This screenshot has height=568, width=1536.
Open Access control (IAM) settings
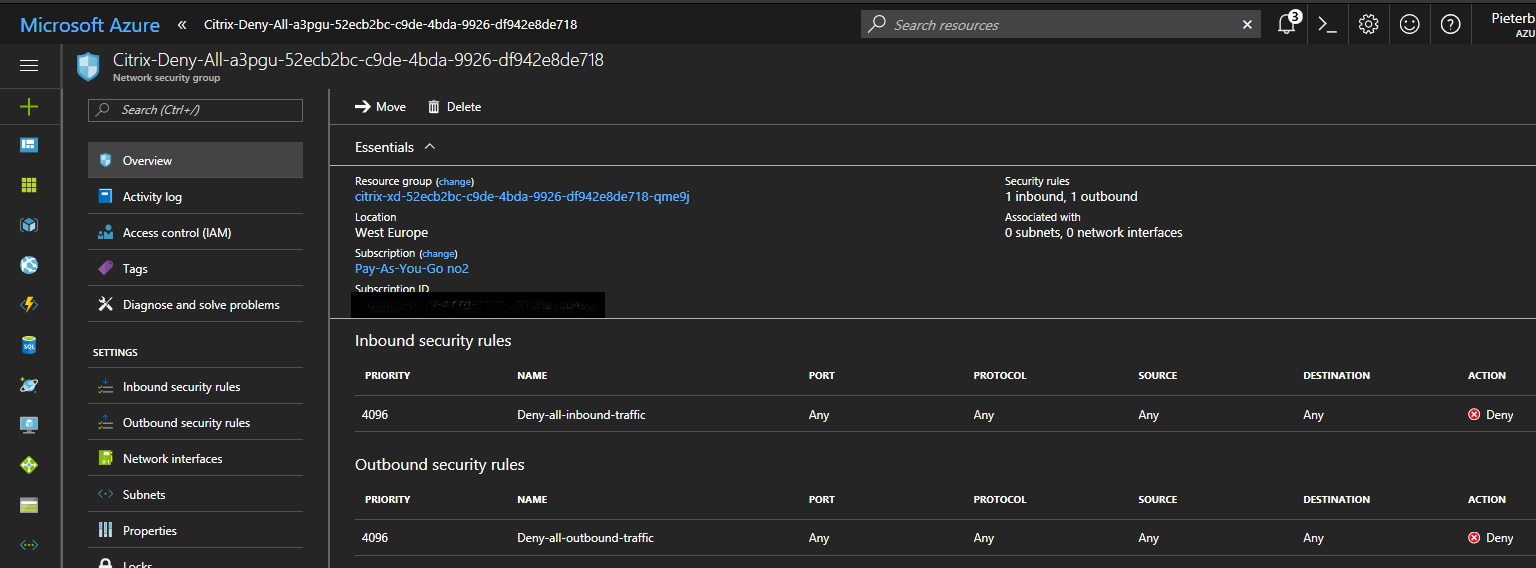(176, 233)
